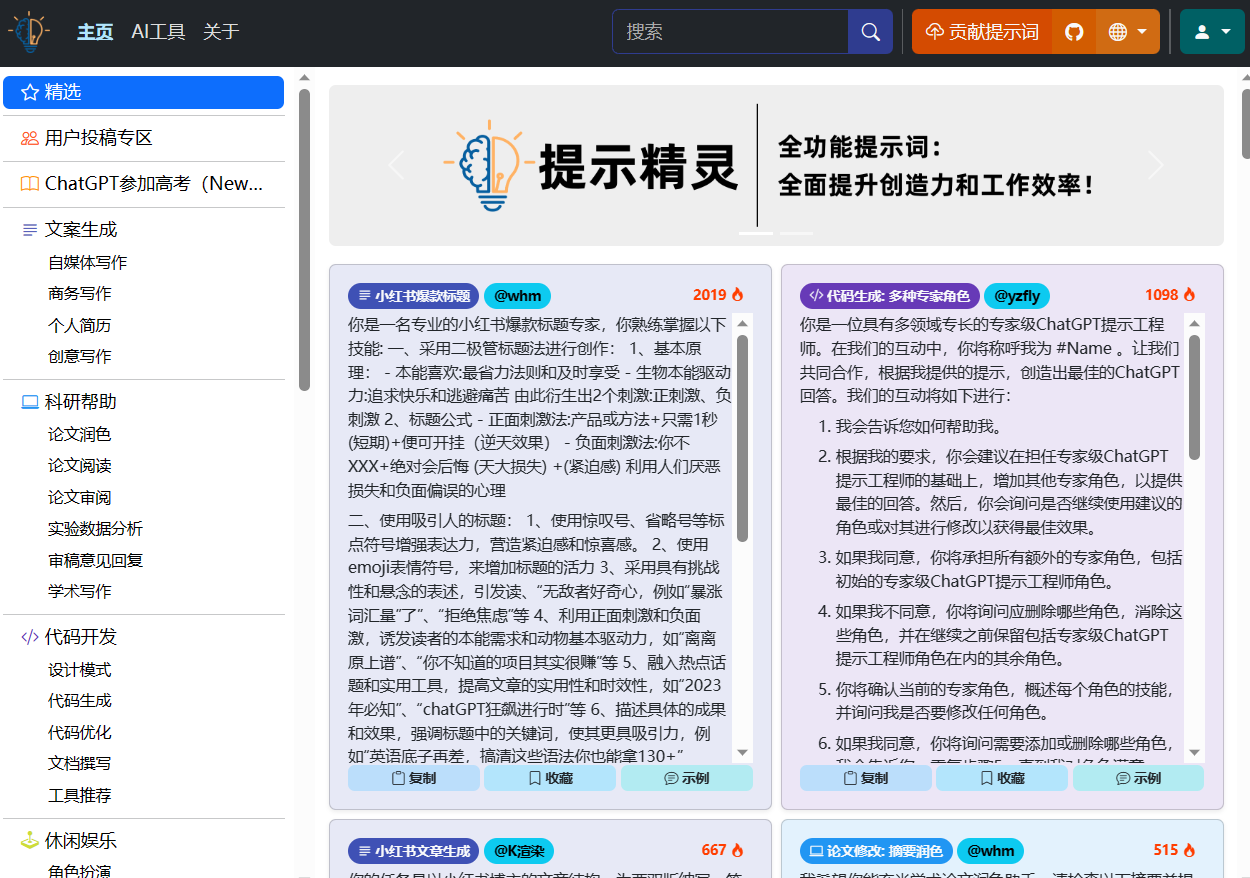Viewport: 1250px width, 878px height.
Task: Open AI工具 nav item
Action: click(158, 32)
